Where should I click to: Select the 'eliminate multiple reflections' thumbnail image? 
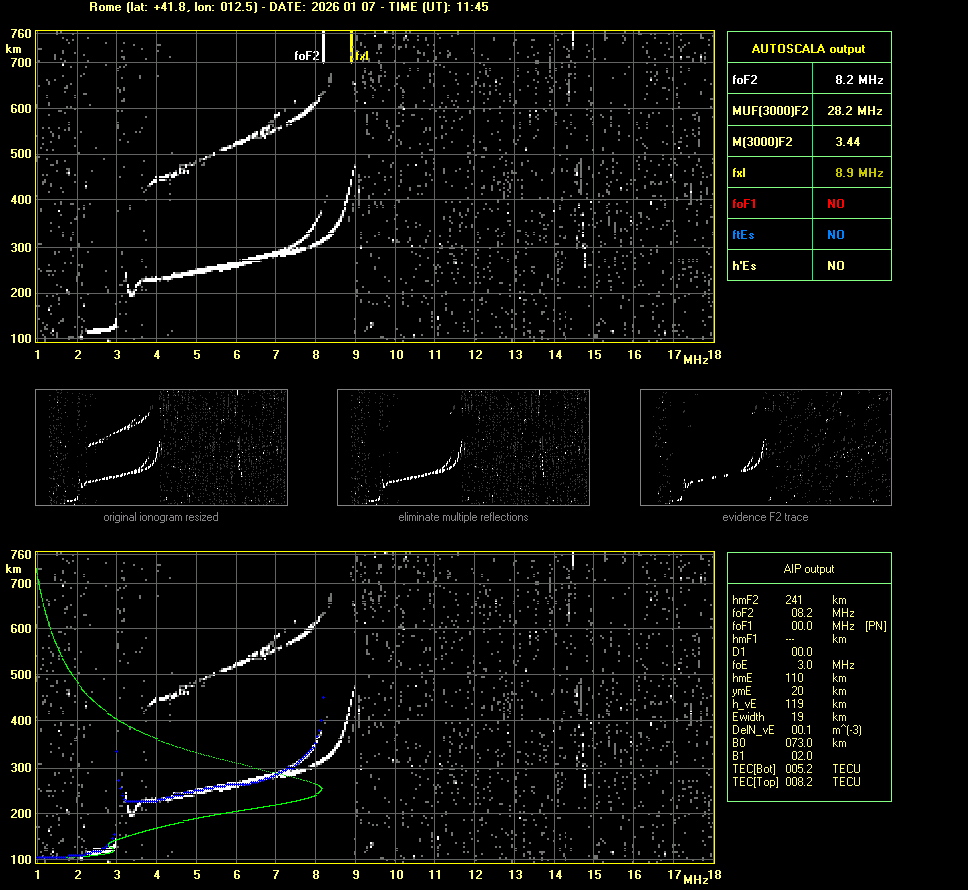tap(463, 447)
